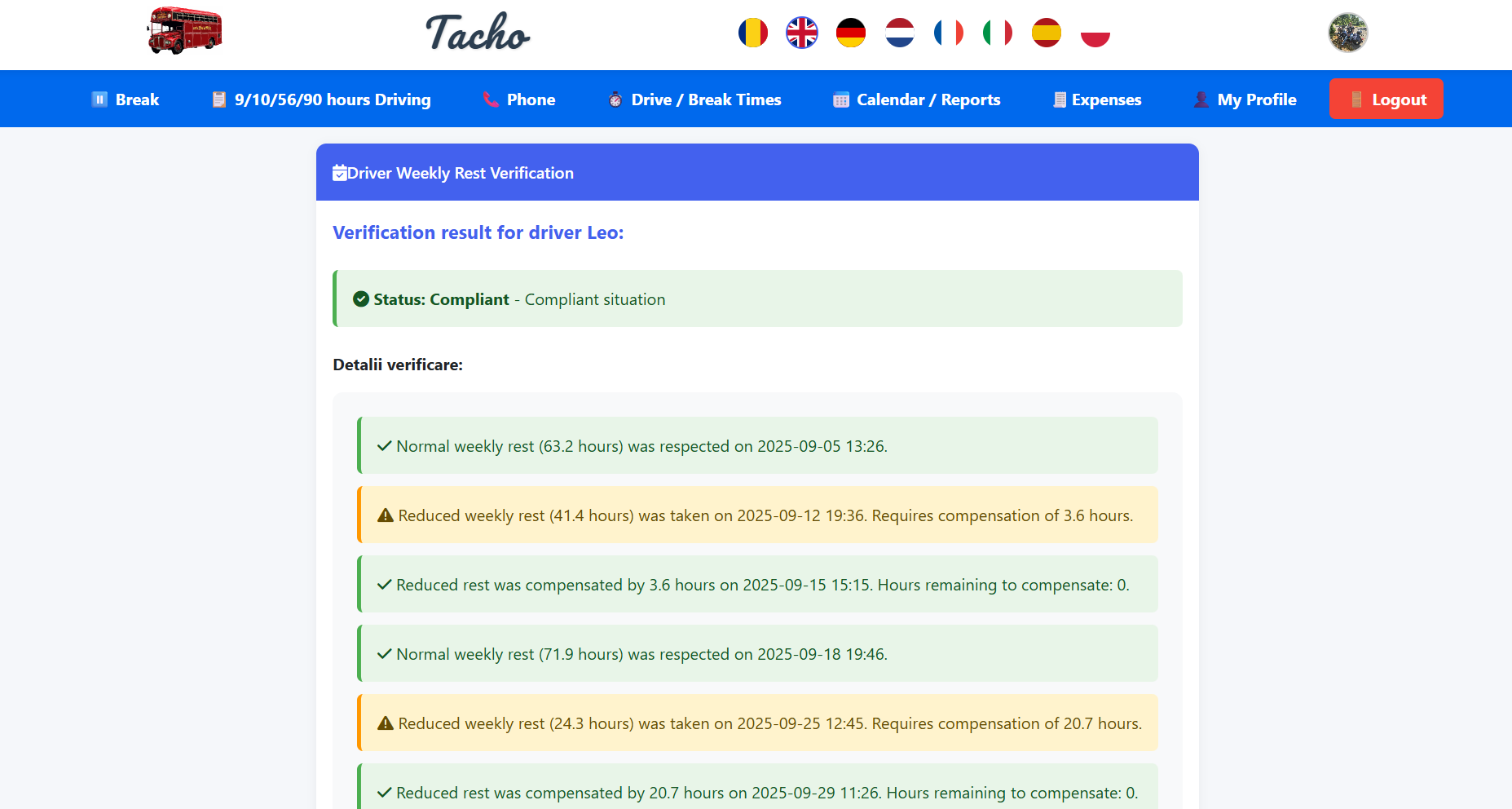Select the UK English flag
The image size is (1512, 809).
(x=801, y=33)
